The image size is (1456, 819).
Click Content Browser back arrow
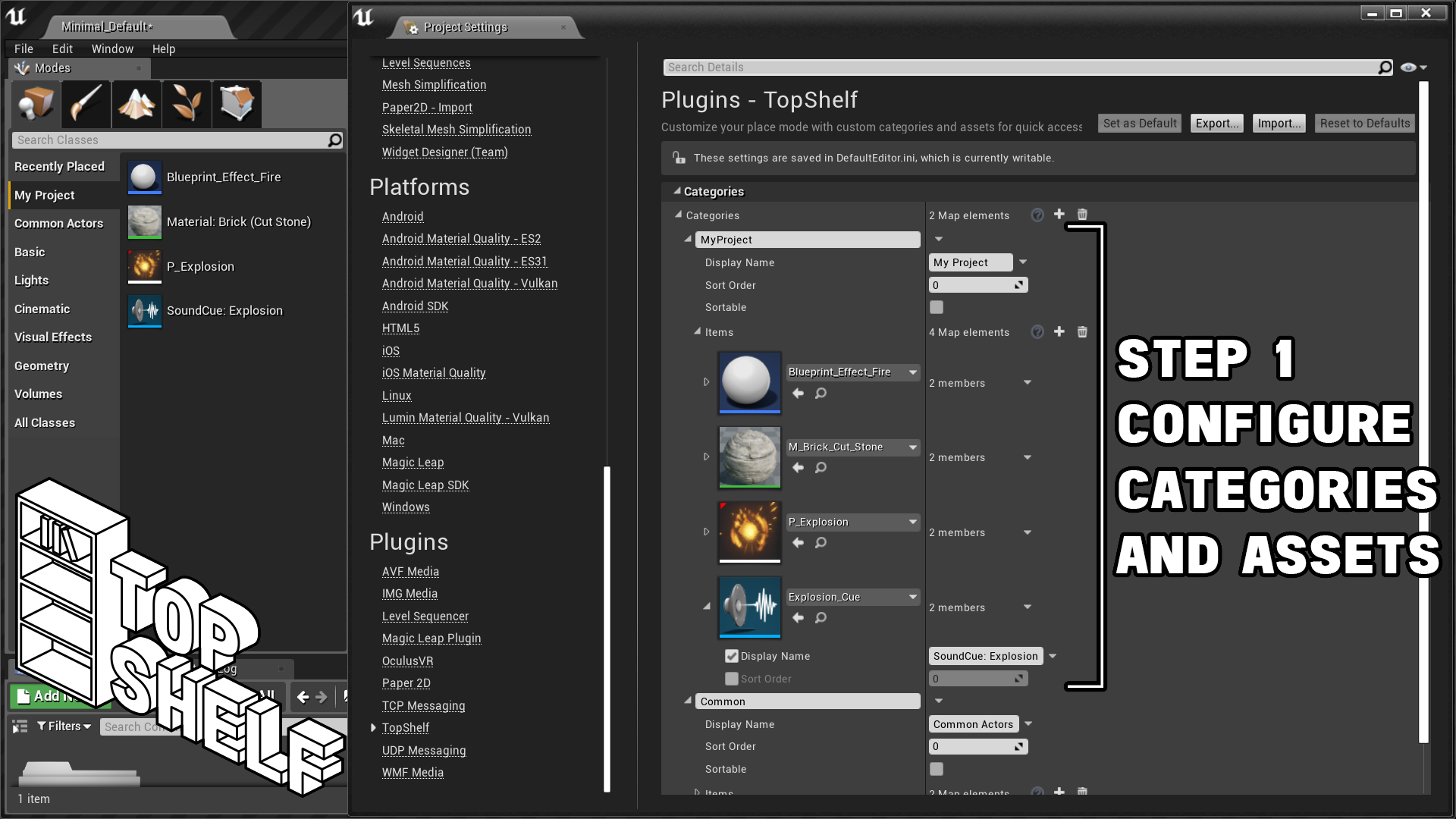[303, 697]
